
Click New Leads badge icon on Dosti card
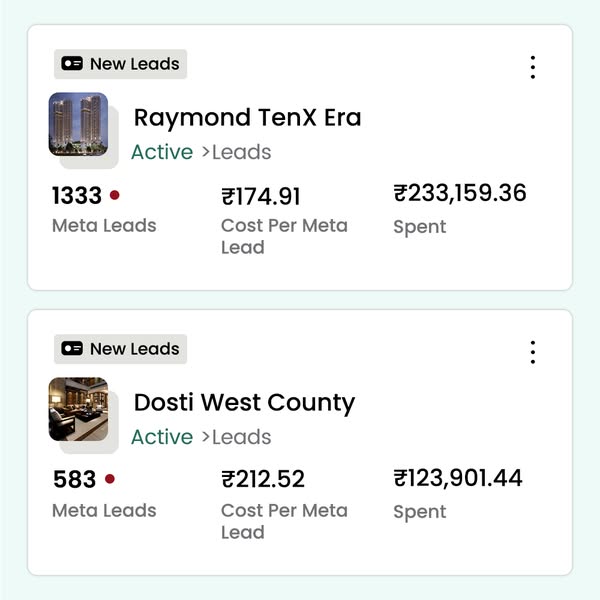[72, 349]
